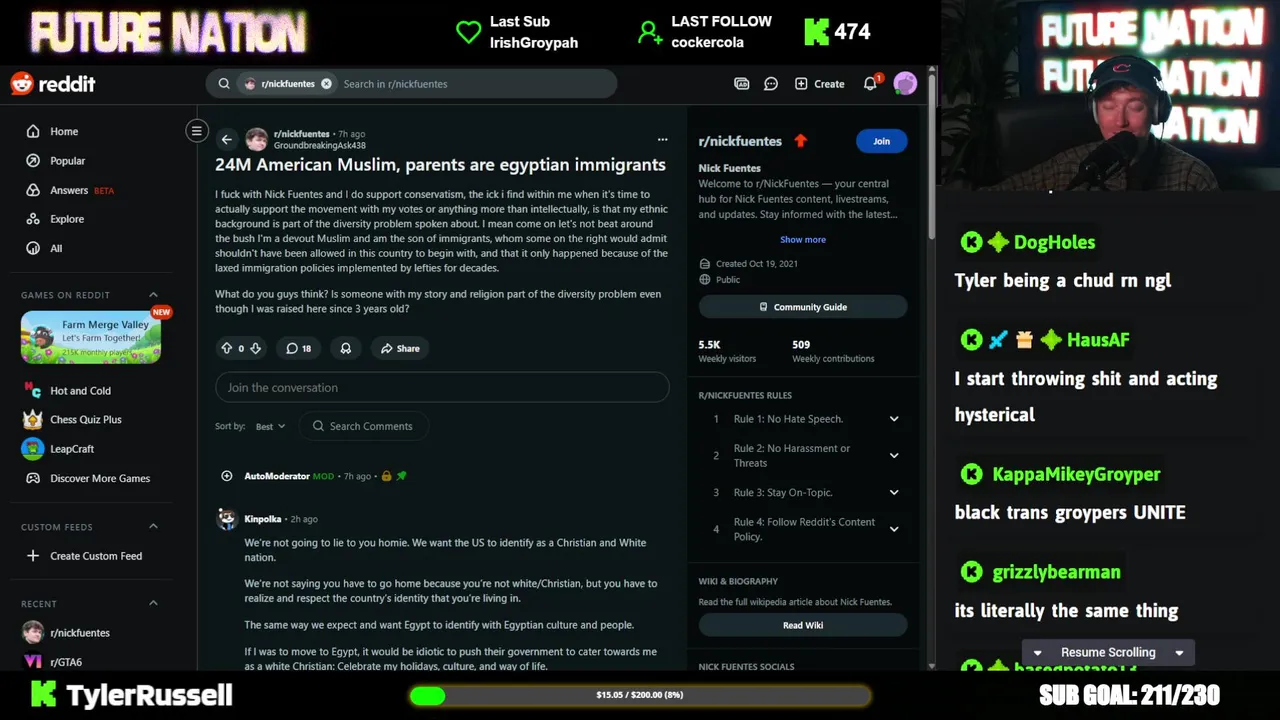Downvote the American Muslim post
The width and height of the screenshot is (1280, 720).
(x=255, y=348)
